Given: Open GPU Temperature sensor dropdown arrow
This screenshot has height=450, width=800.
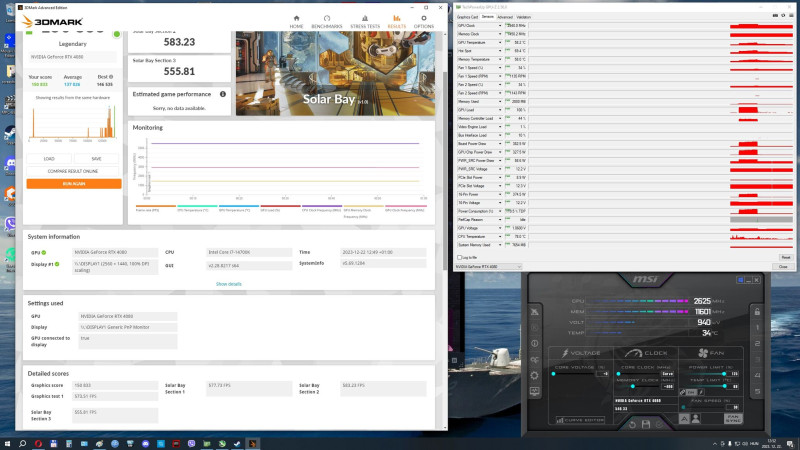Looking at the screenshot, I should point(499,42).
